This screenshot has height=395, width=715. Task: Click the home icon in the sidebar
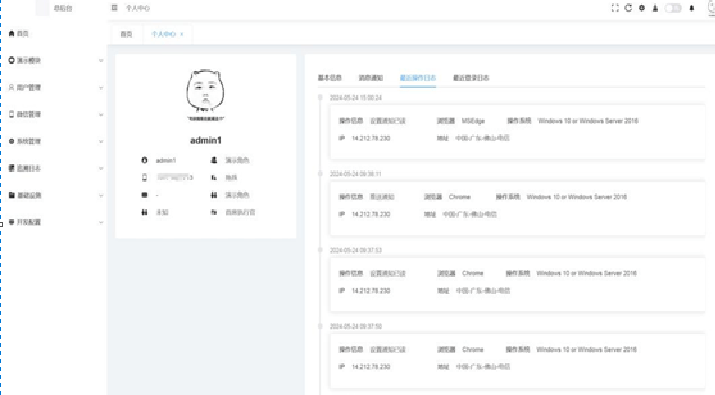click(x=11, y=33)
